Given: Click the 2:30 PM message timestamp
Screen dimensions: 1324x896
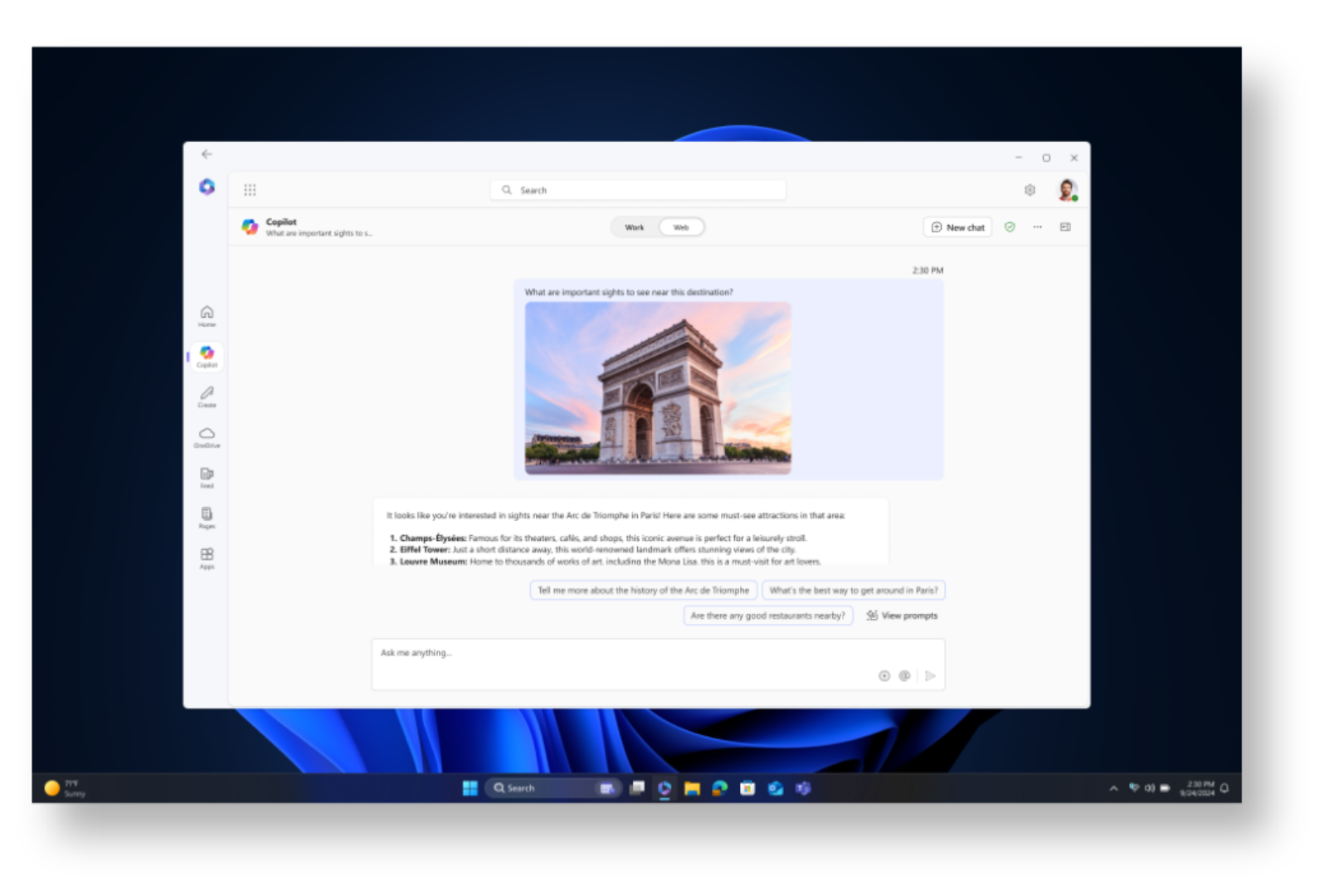Looking at the screenshot, I should tap(927, 270).
